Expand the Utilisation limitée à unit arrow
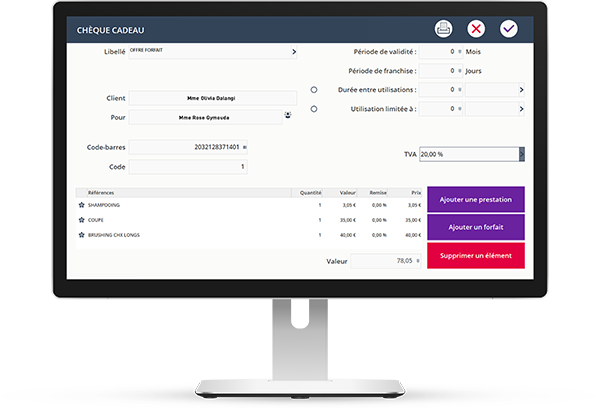This screenshot has height=408, width=600. click(521, 108)
